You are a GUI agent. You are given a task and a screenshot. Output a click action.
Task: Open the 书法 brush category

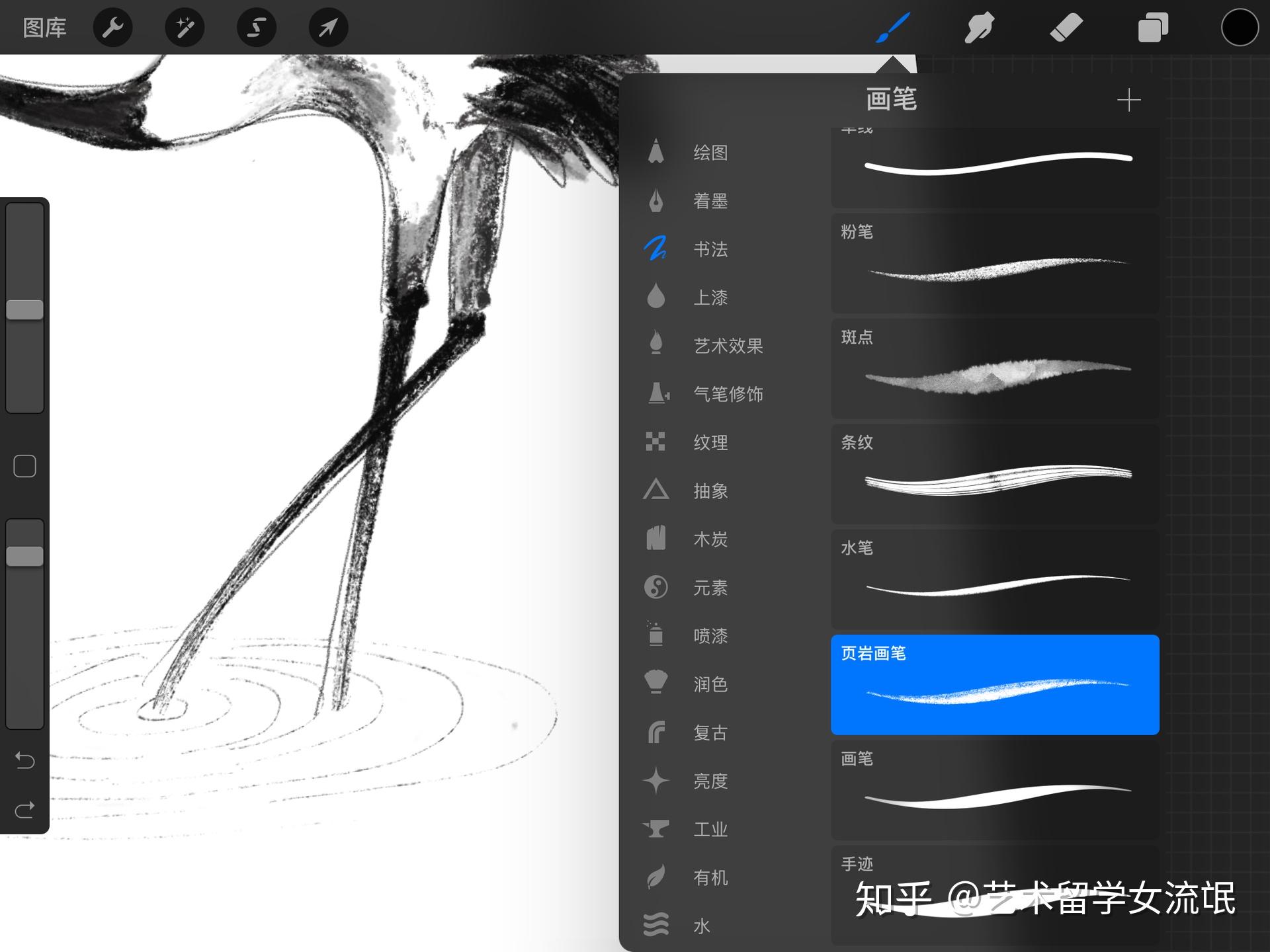click(710, 249)
